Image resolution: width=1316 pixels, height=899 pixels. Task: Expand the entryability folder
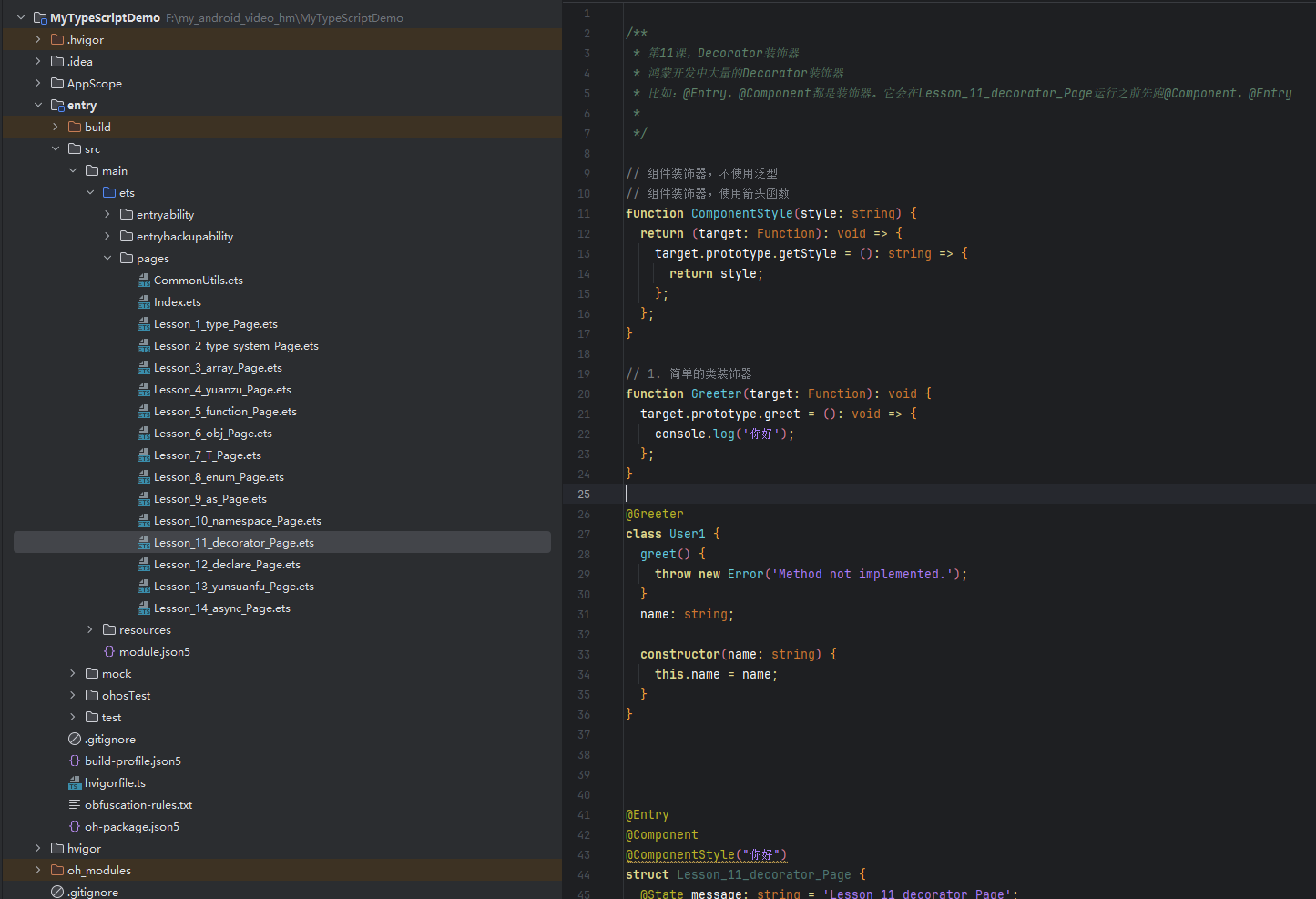[x=107, y=214]
